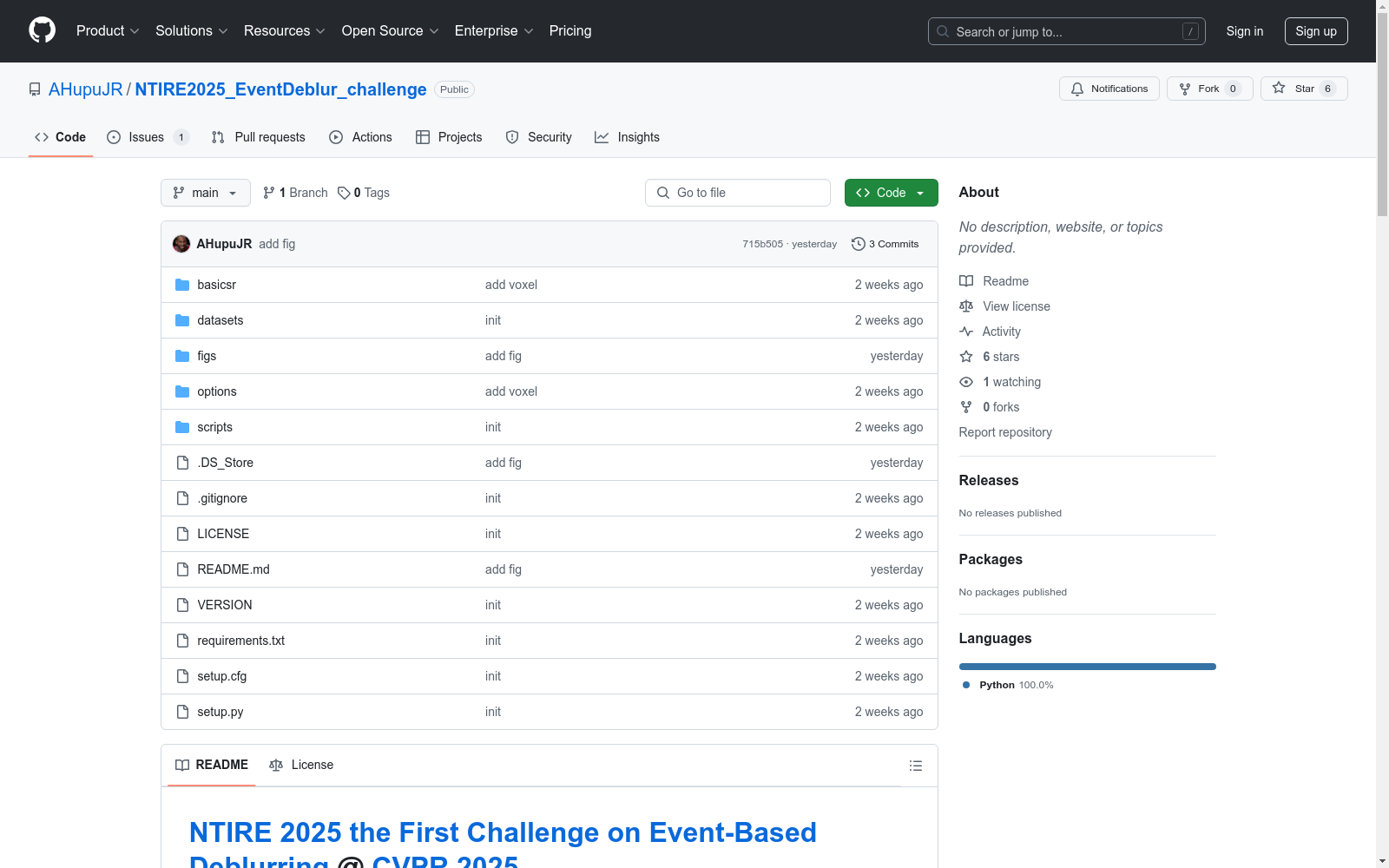
Task: Open the requirements.txt file
Action: tap(241, 641)
